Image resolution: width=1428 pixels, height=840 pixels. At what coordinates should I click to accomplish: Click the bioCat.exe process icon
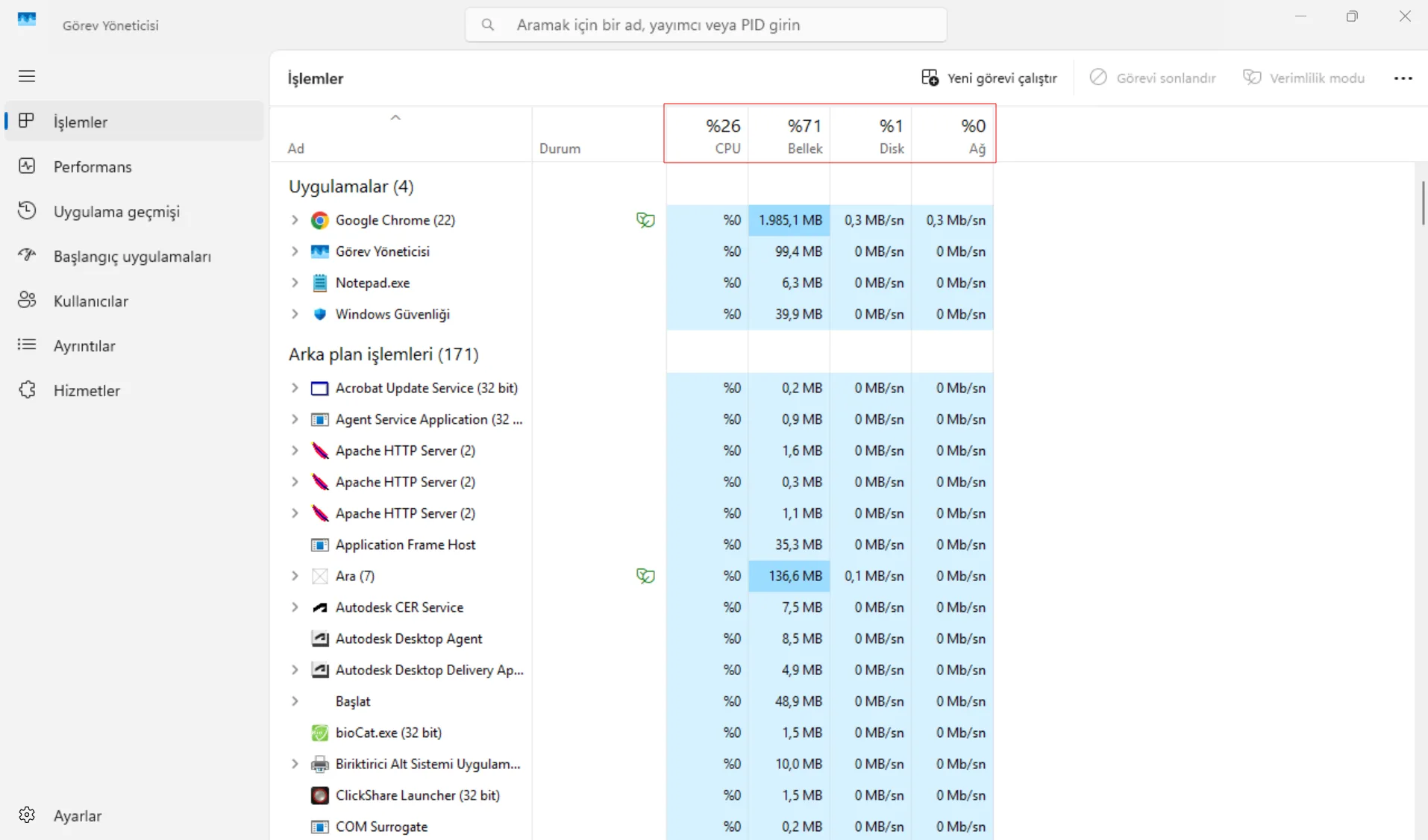pyautogui.click(x=319, y=733)
